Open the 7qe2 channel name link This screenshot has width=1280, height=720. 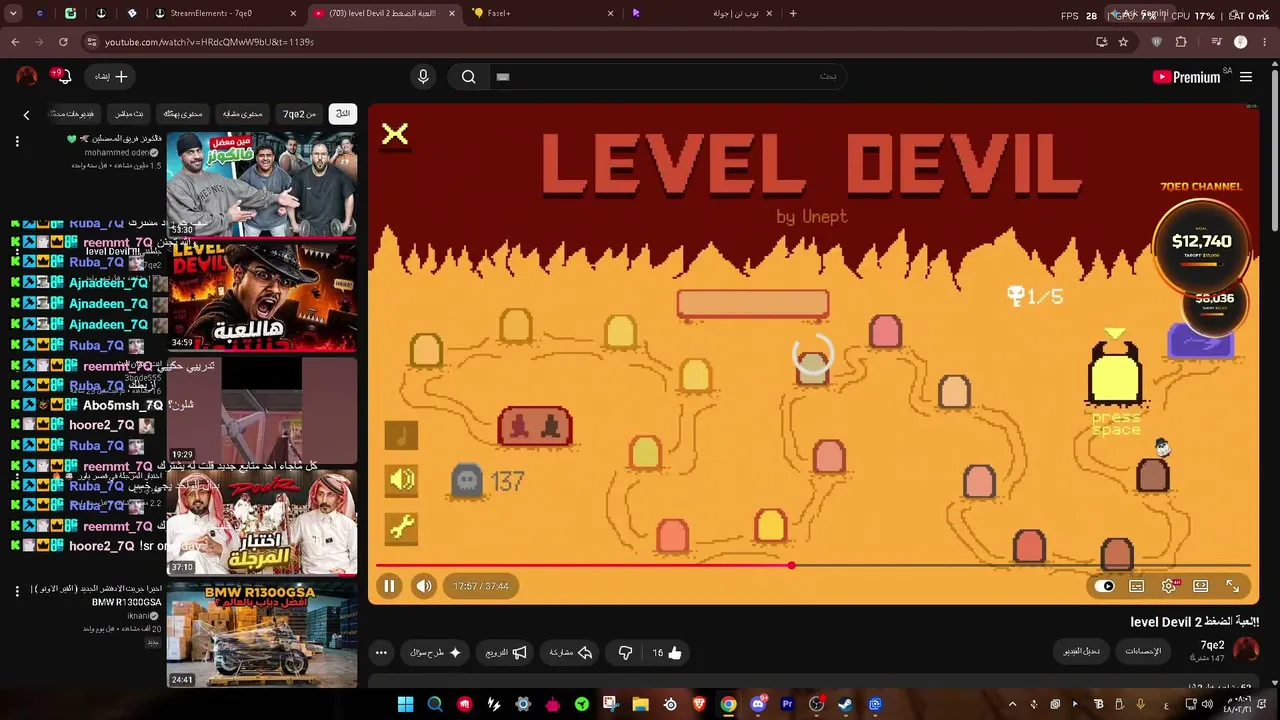1212,645
